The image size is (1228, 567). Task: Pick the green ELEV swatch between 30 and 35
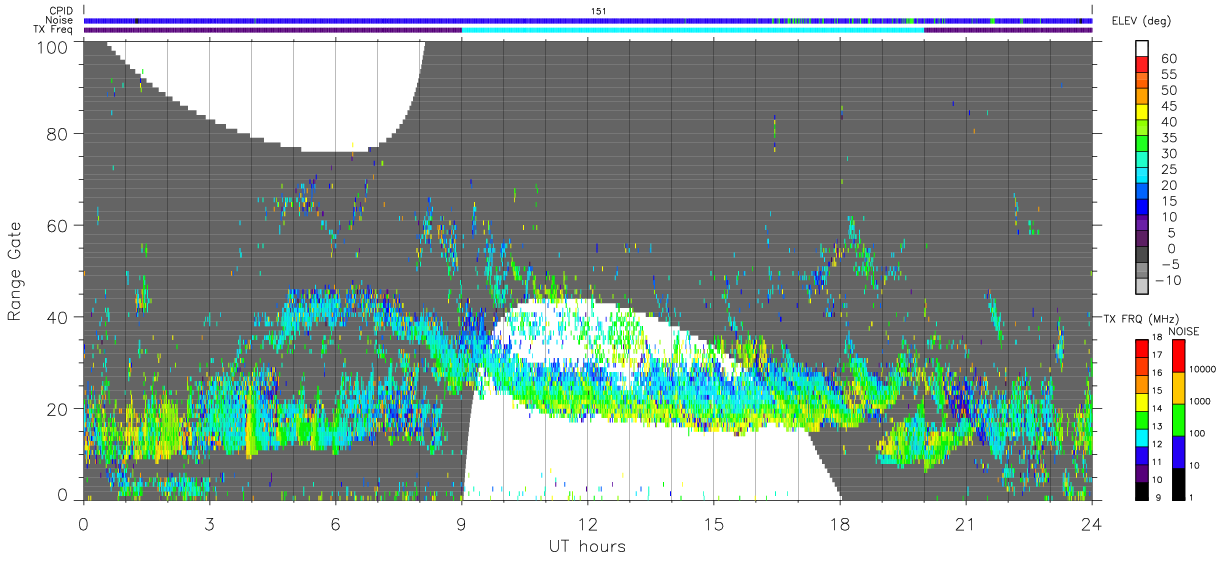click(1142, 145)
